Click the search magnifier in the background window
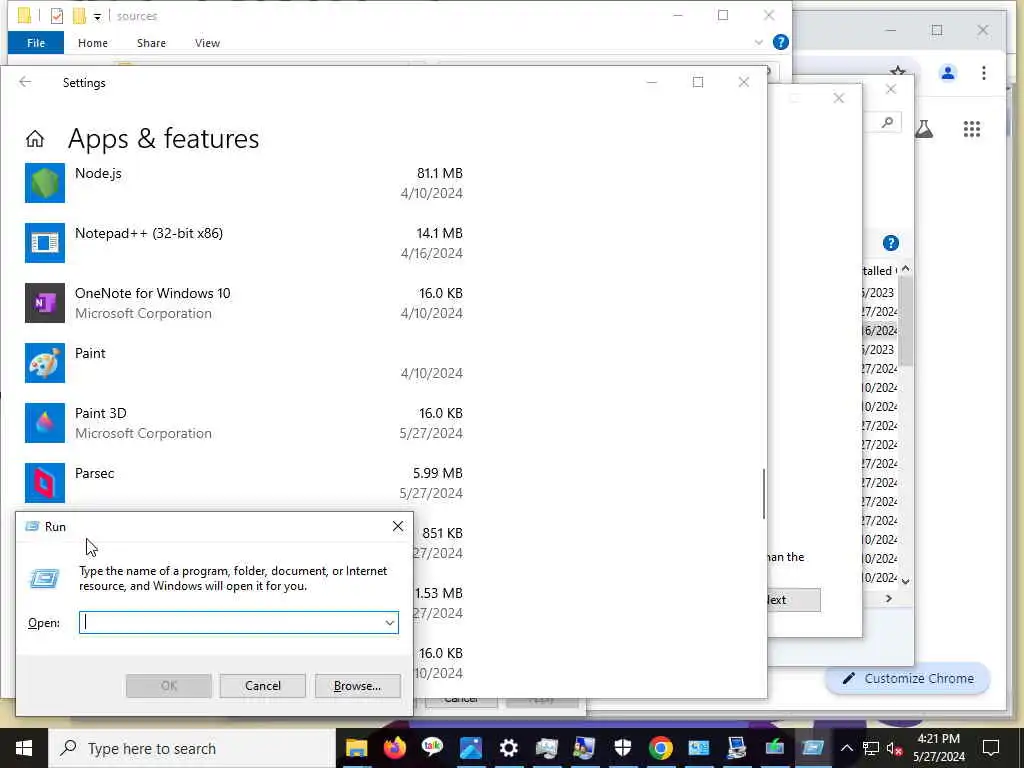The width and height of the screenshot is (1024, 768). [x=887, y=122]
